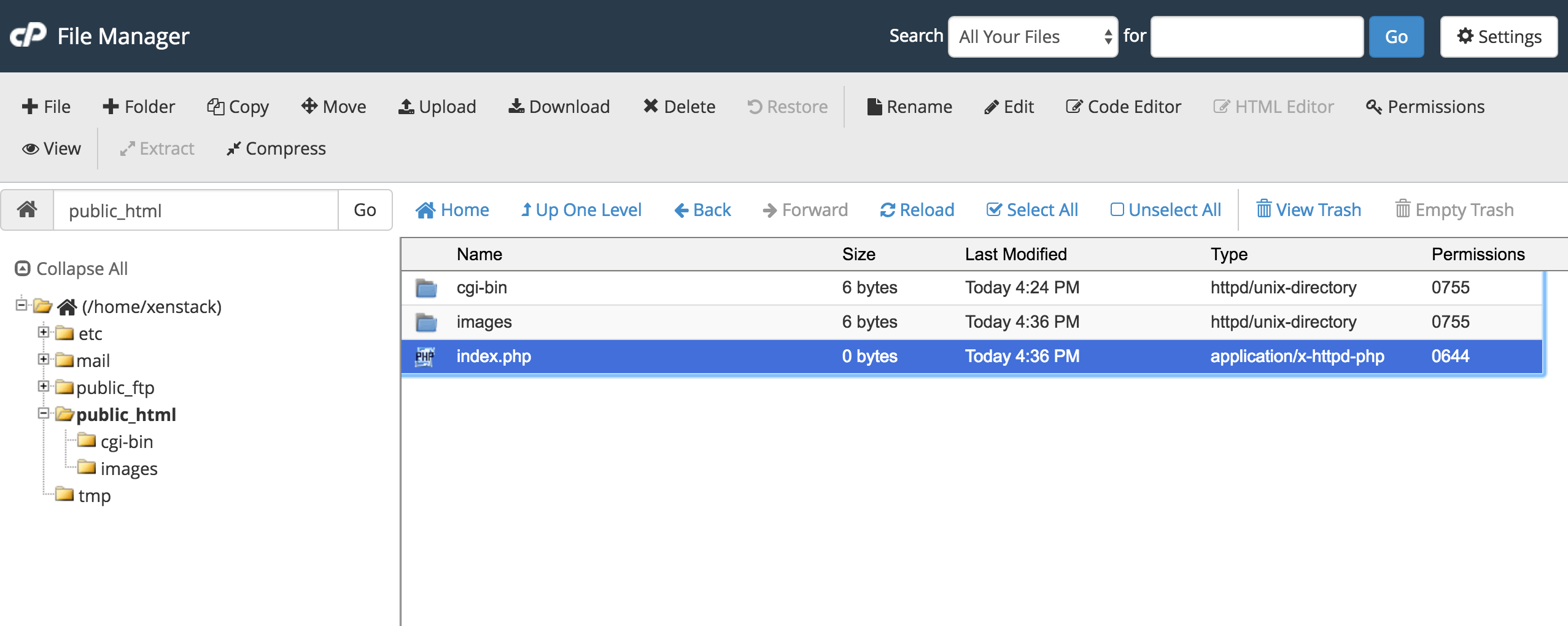
Task: Open the Permissions dialog
Action: click(x=1424, y=107)
